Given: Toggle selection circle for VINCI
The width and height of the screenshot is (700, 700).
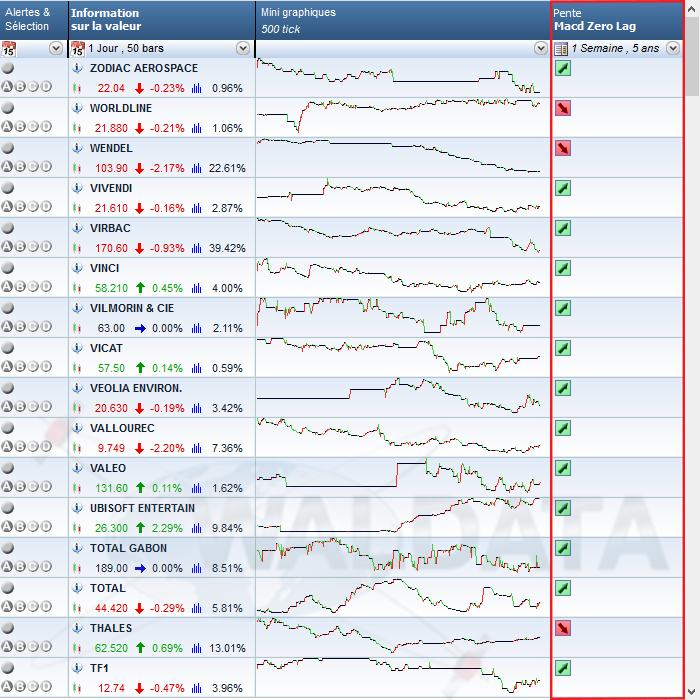Looking at the screenshot, I should pos(8,268).
